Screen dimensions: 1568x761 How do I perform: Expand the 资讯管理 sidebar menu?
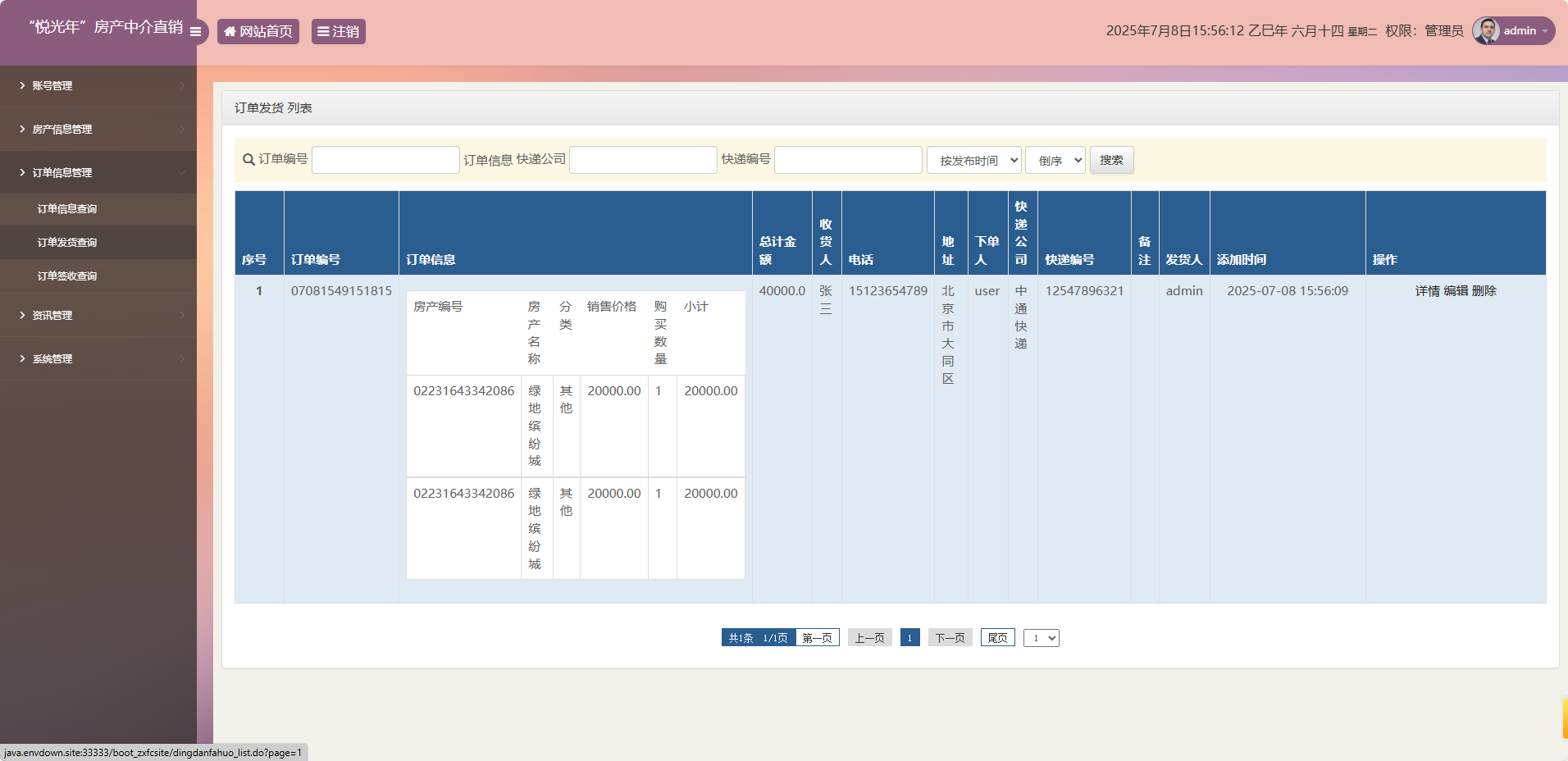pyautogui.click(x=98, y=315)
